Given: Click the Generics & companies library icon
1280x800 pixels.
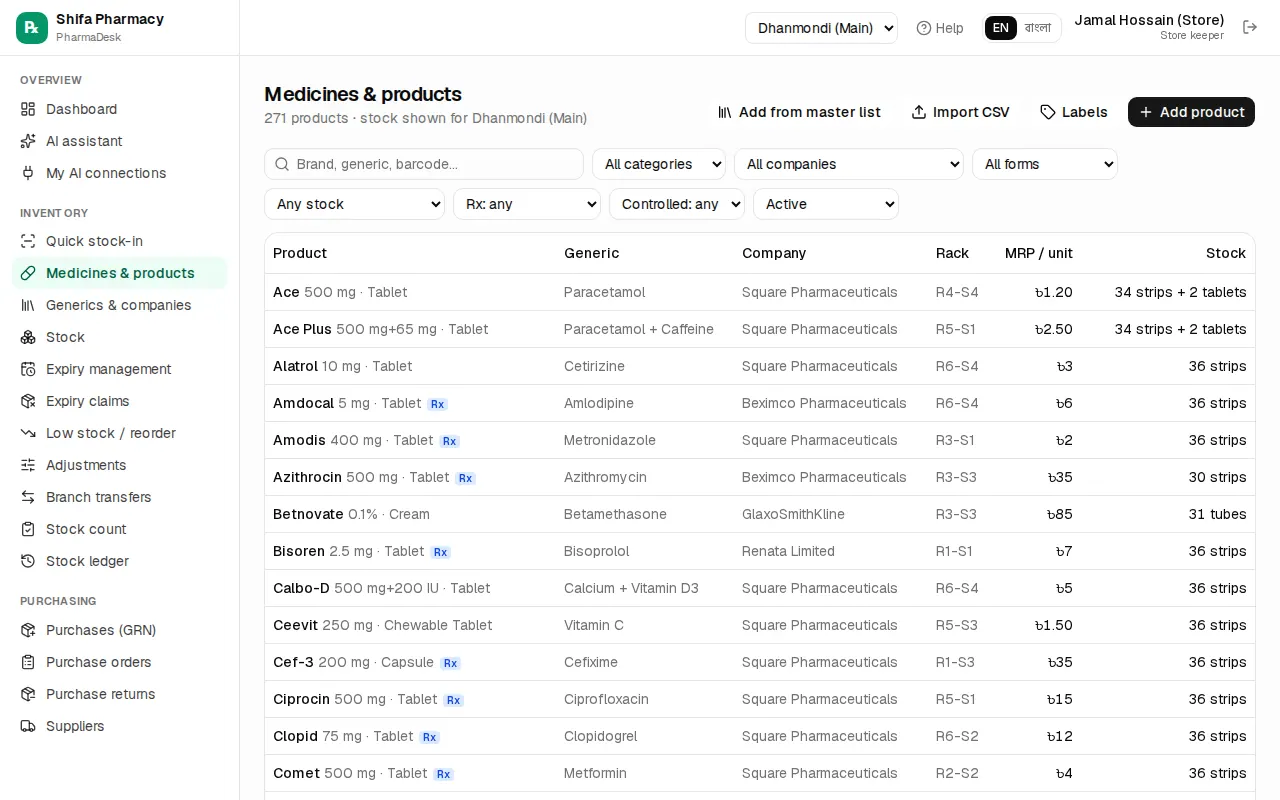Looking at the screenshot, I should point(28,305).
